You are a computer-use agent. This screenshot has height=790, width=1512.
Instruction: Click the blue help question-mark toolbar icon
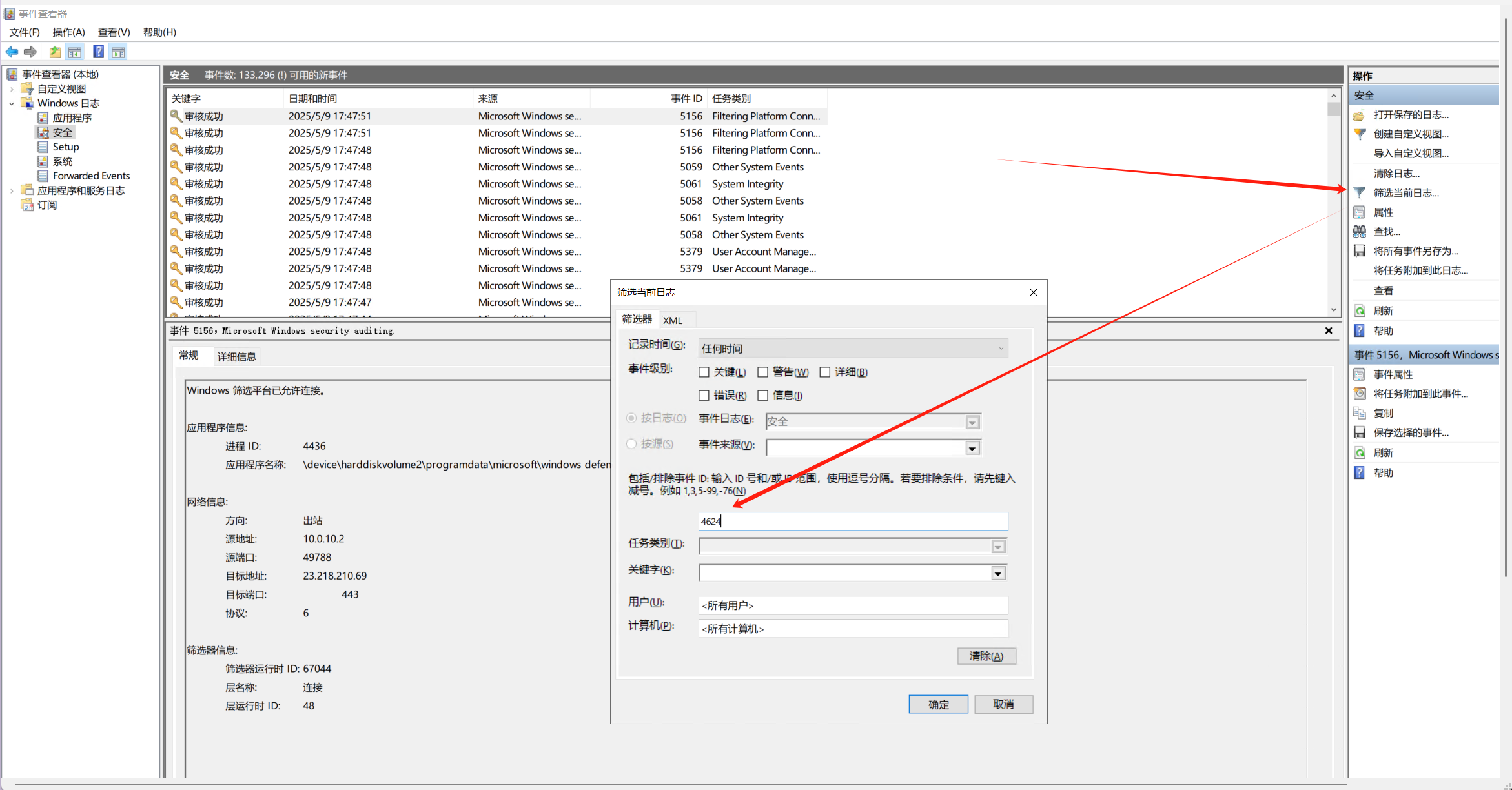point(98,52)
